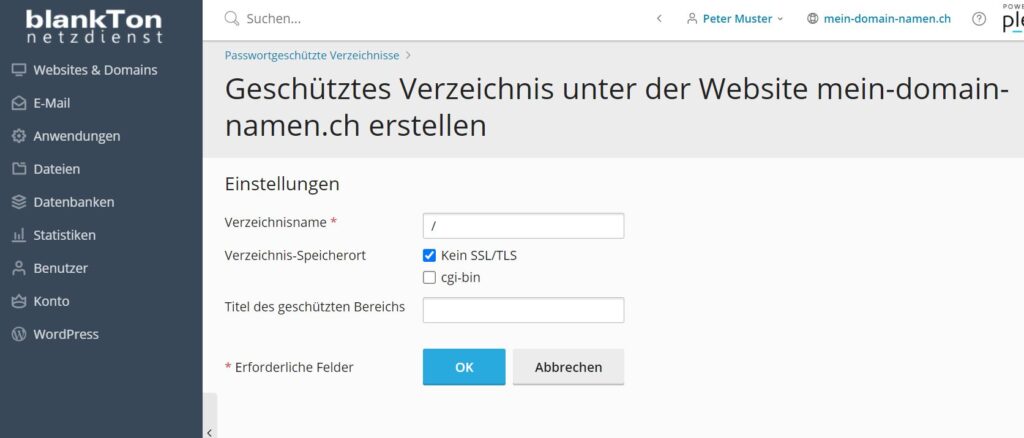This screenshot has width=1024, height=438.
Task: Open help via the question mark icon
Action: [979, 19]
